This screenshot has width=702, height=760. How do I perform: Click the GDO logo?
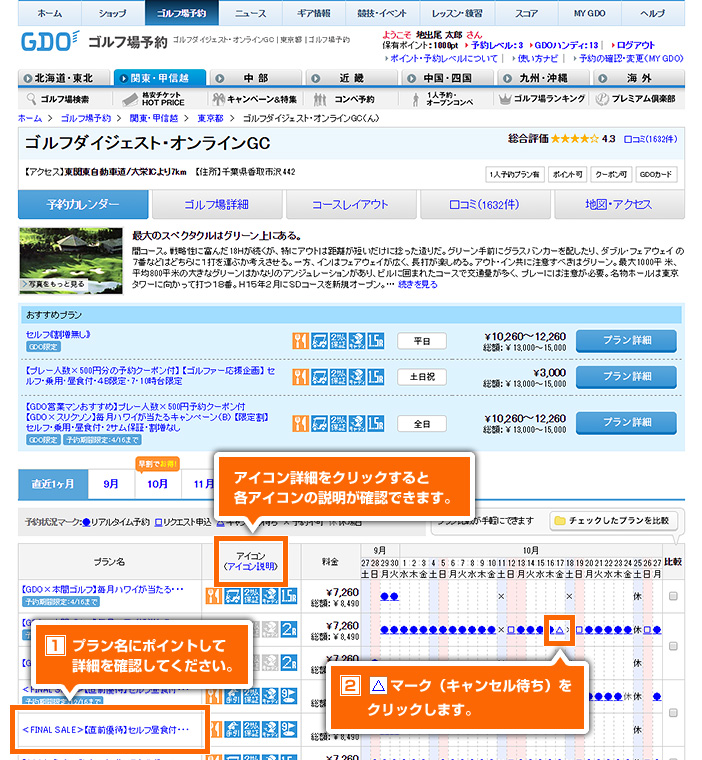[50, 41]
